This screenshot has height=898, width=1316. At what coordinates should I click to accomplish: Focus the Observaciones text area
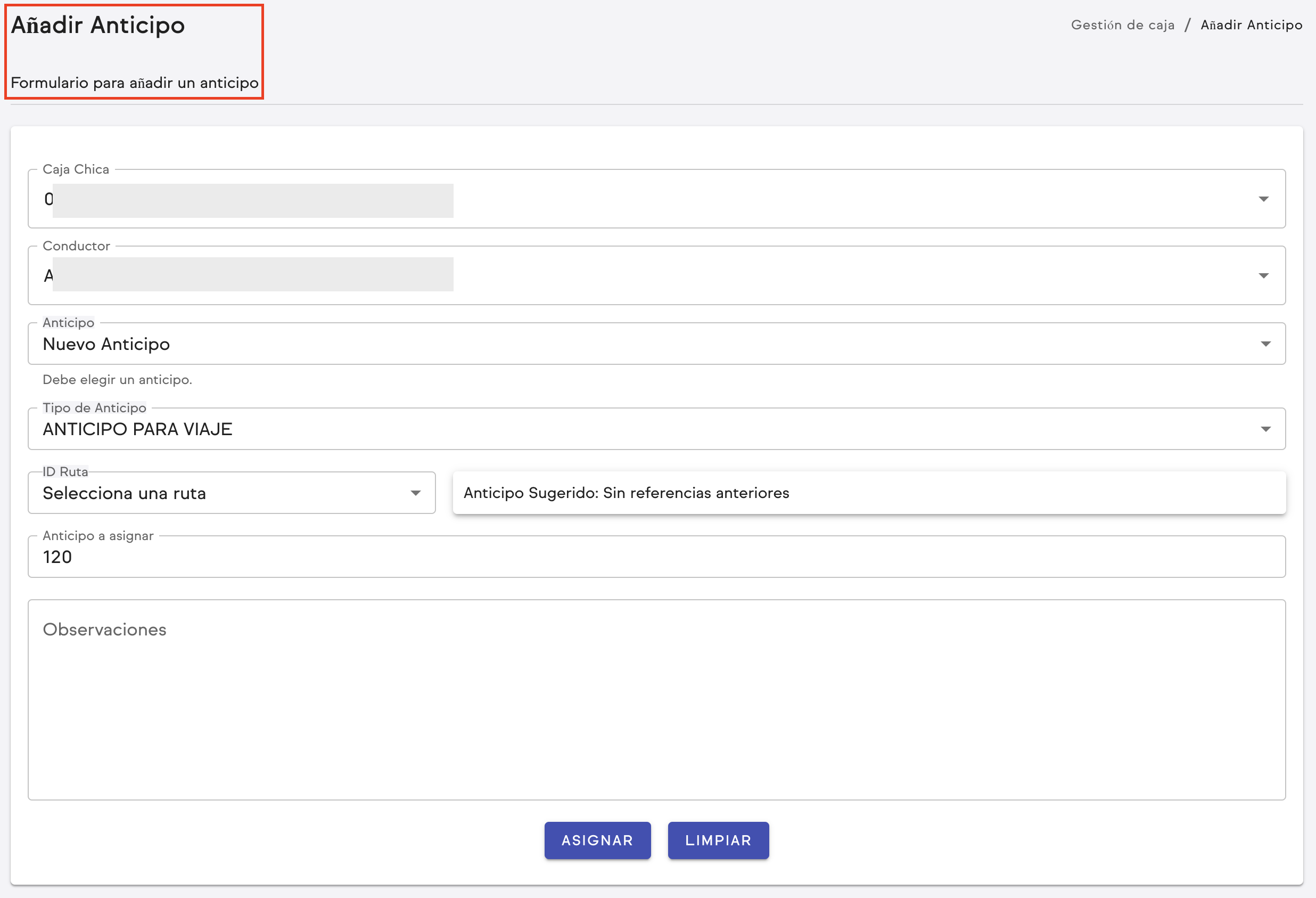[x=656, y=700]
